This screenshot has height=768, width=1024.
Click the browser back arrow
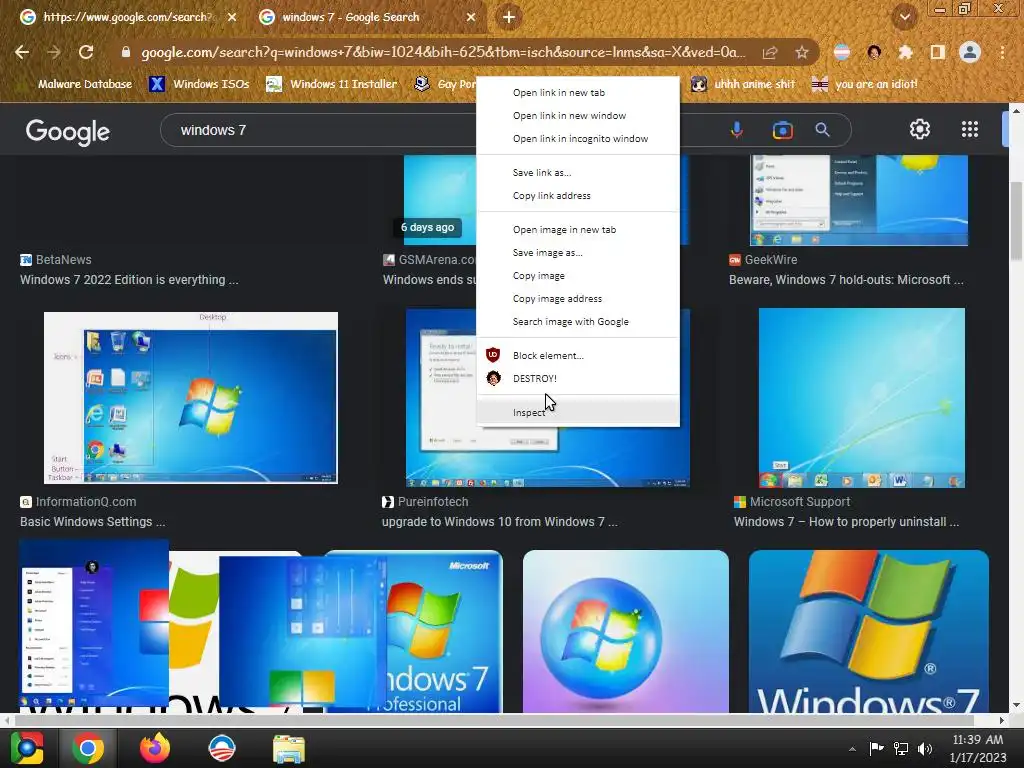[22, 52]
